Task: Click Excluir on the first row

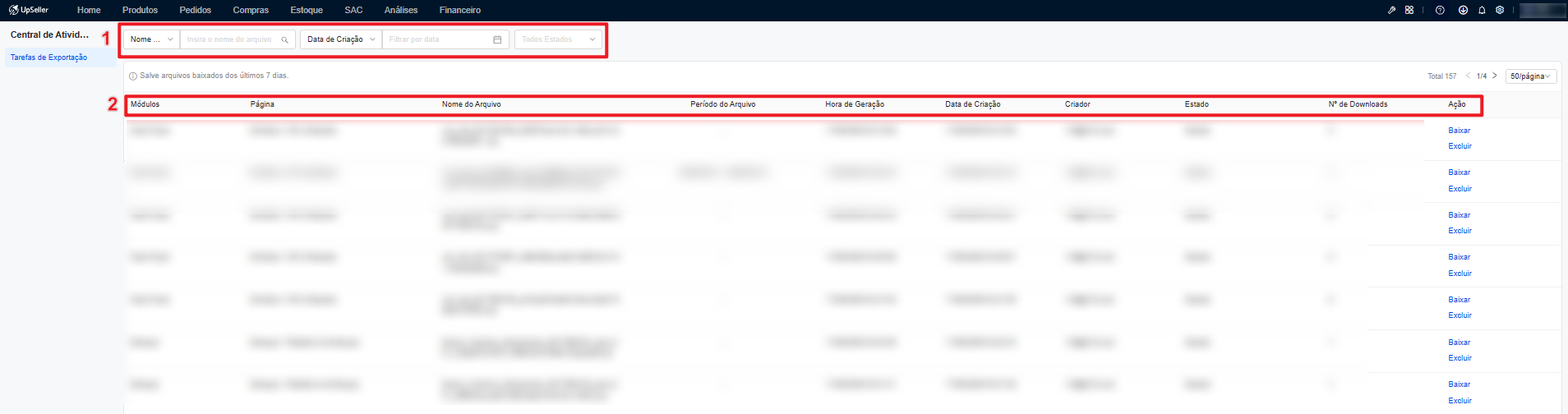Action: (x=1460, y=146)
